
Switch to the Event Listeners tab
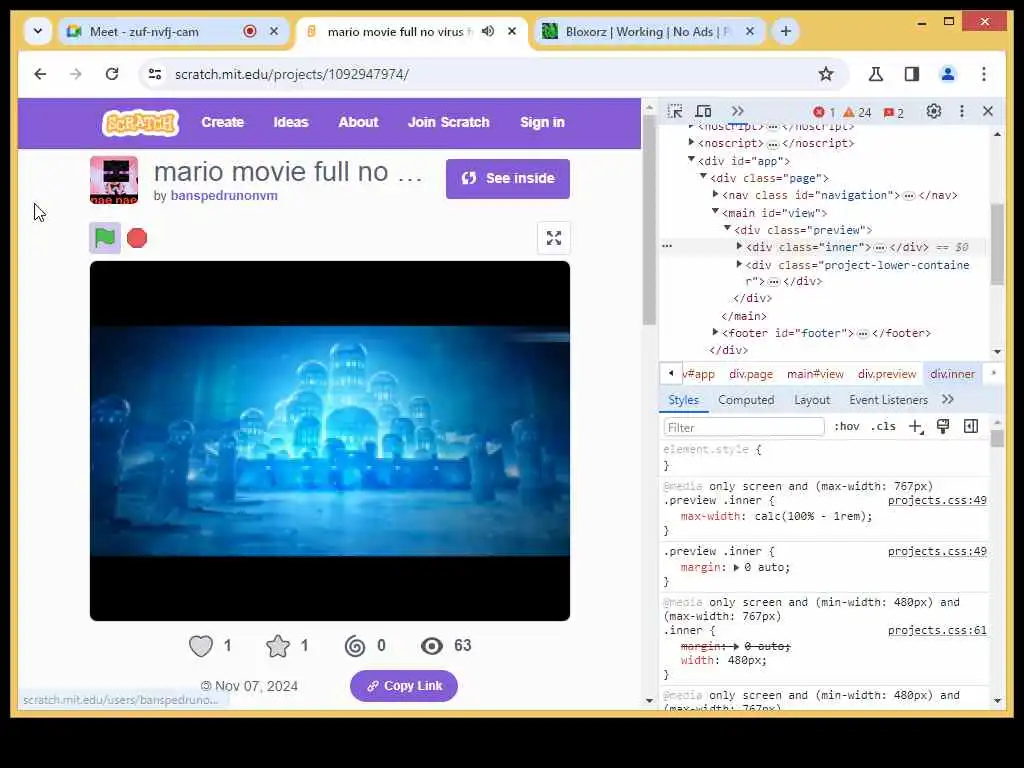[888, 400]
